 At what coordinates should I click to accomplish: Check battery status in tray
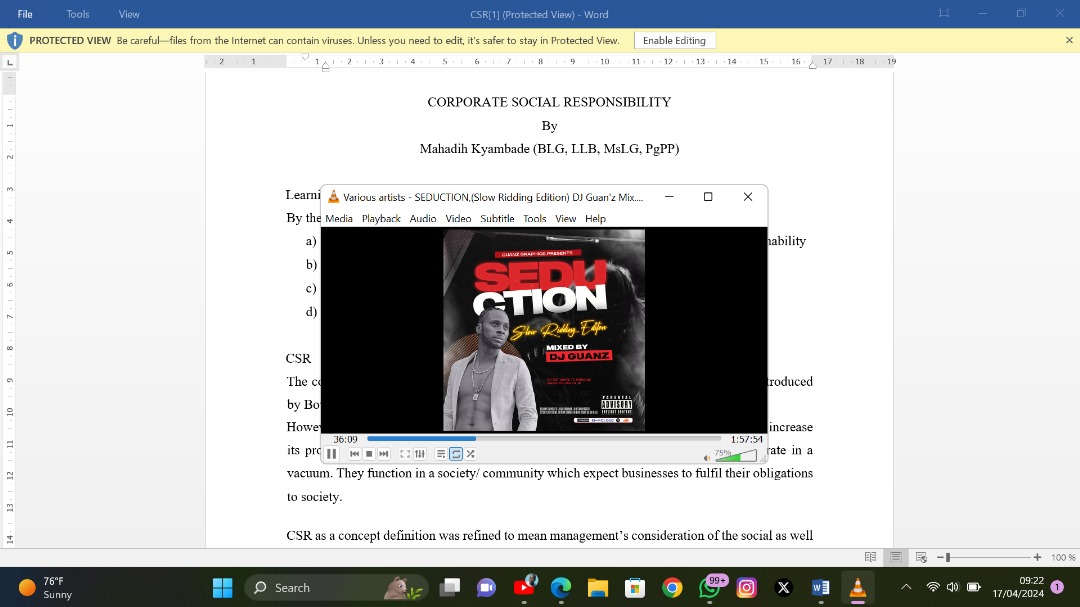(973, 587)
